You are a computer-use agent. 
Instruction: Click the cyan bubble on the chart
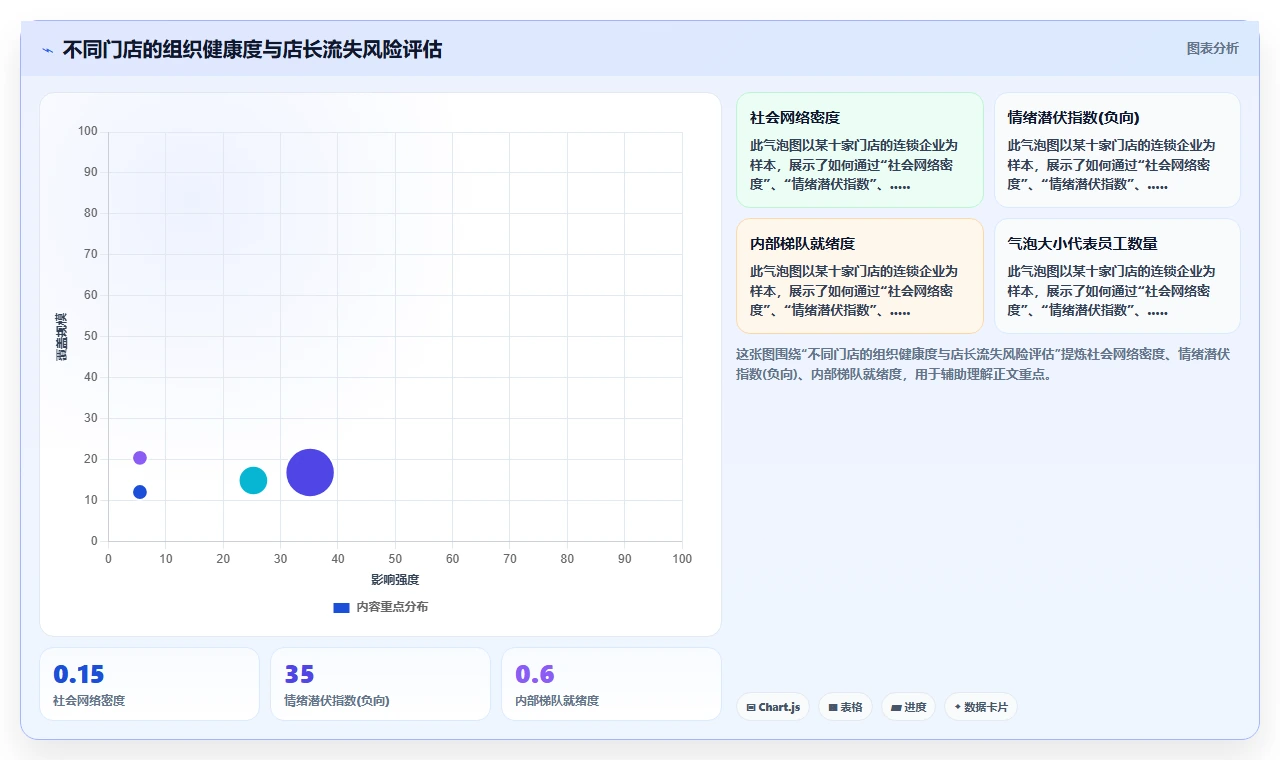pyautogui.click(x=253, y=480)
